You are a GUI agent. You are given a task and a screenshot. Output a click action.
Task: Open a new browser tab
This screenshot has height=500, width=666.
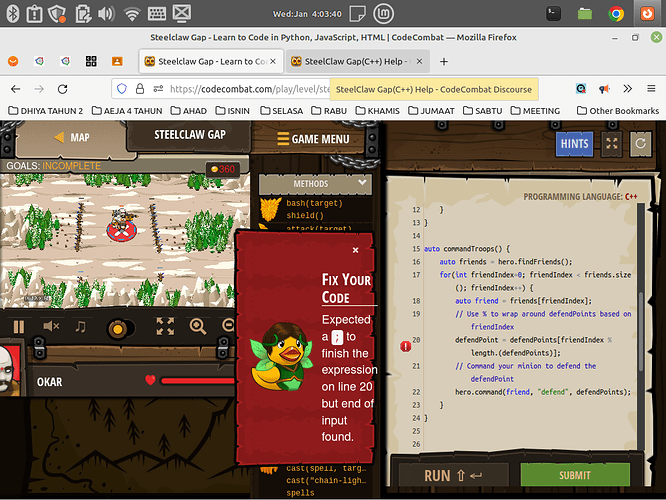pos(444,62)
